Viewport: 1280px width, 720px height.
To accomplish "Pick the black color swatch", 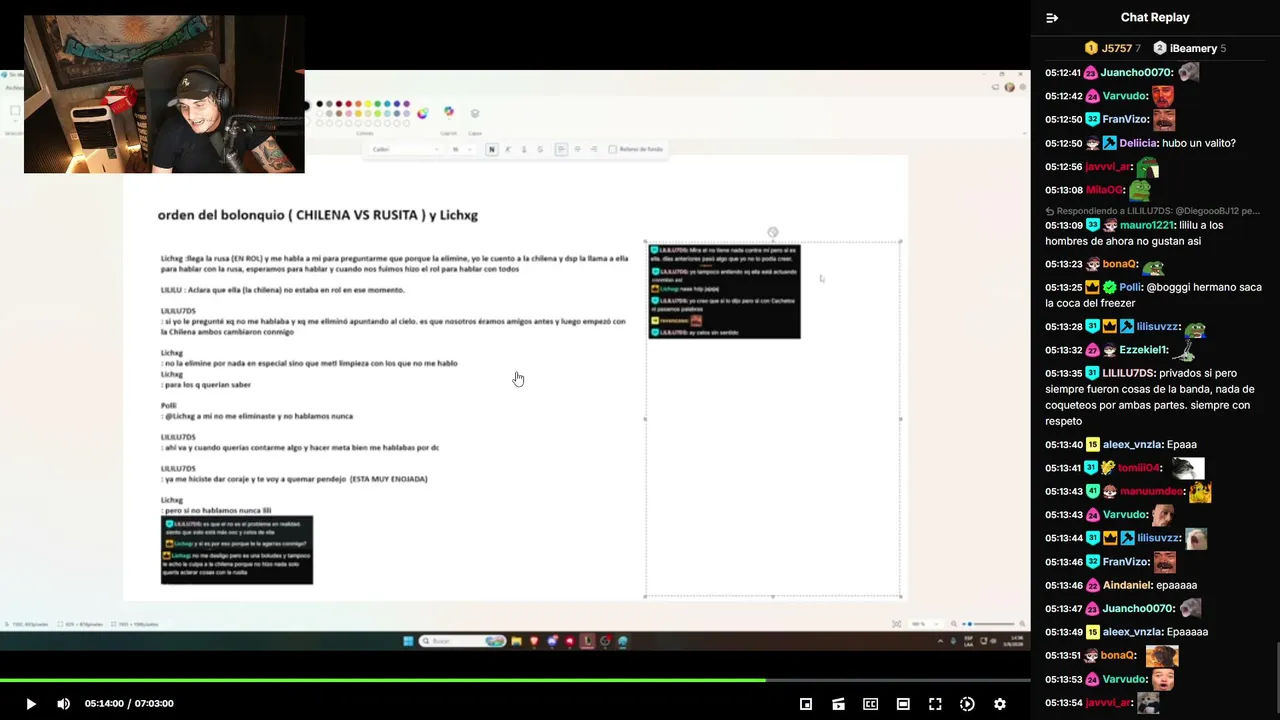I will [x=320, y=104].
